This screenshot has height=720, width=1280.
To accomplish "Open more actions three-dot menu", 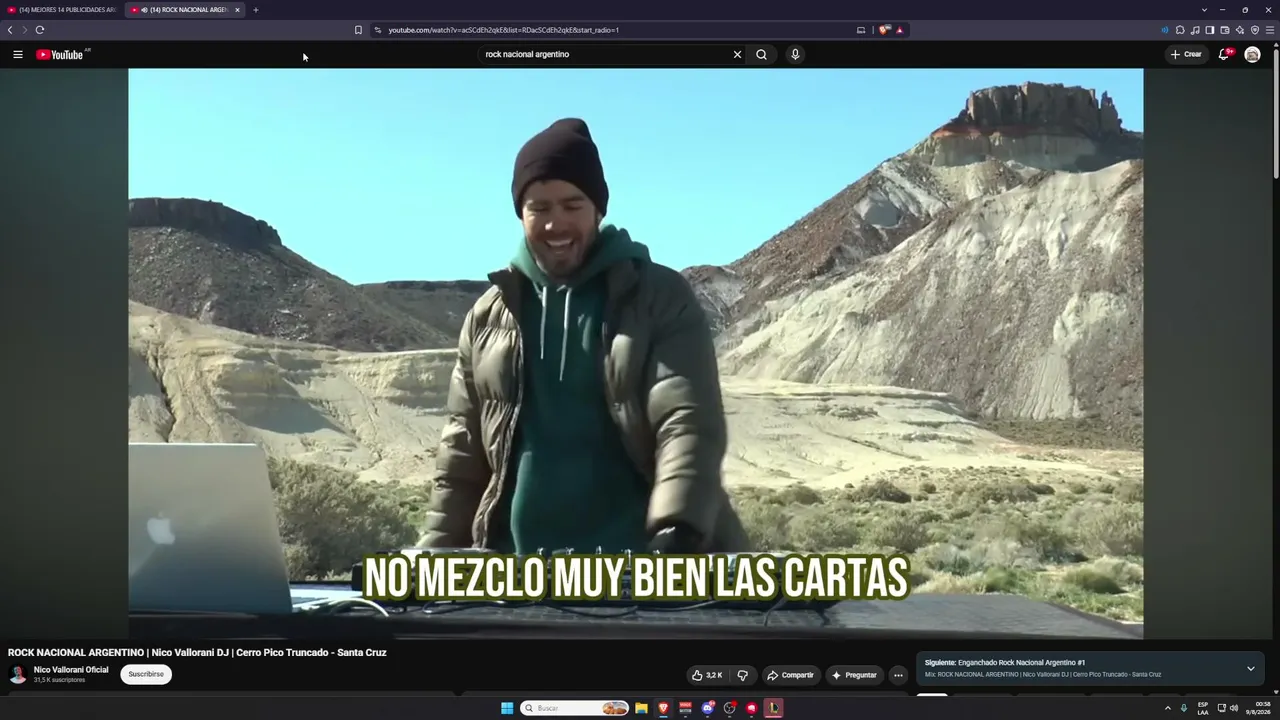I will [x=898, y=675].
